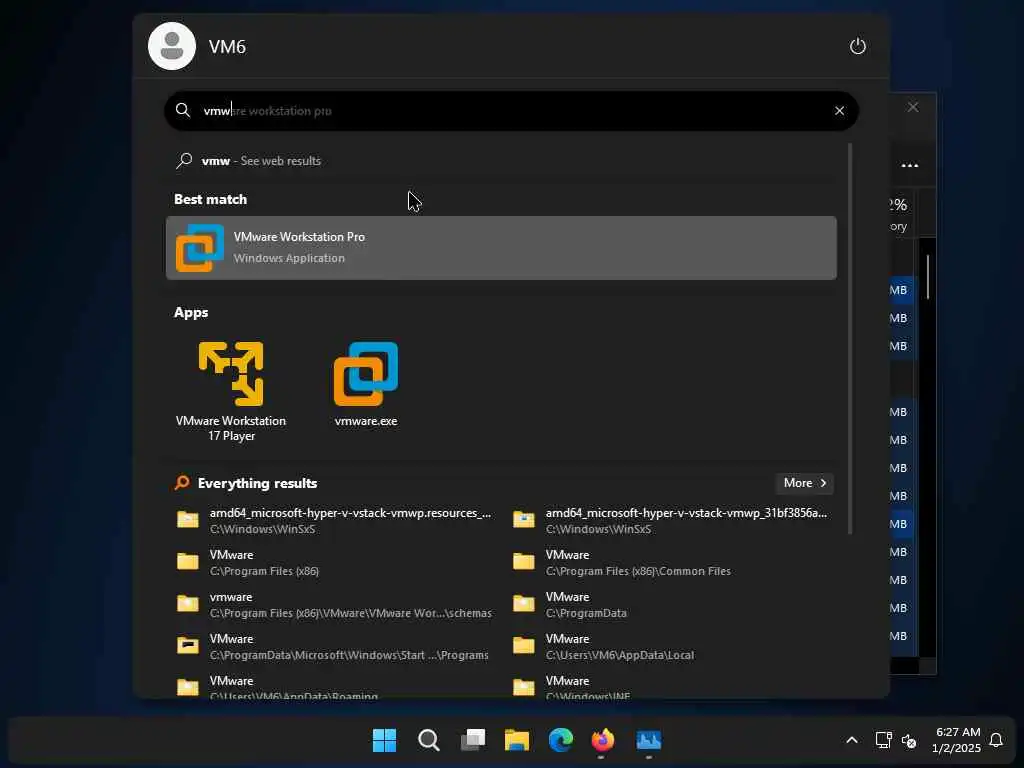Open VMware folder in Common Files
This screenshot has height=768, width=1024.
point(671,562)
